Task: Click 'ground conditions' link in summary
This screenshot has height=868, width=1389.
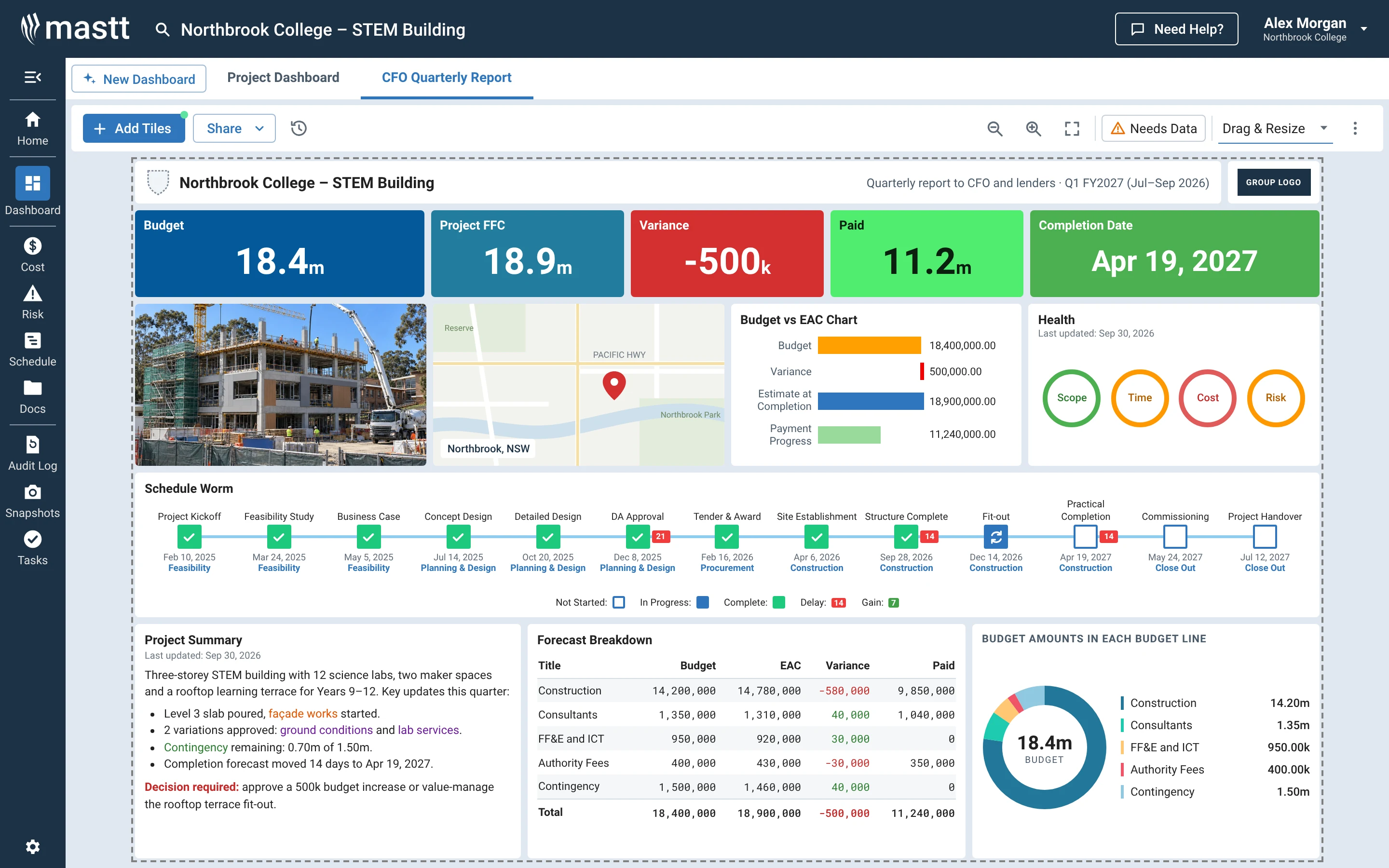Action: point(326,730)
